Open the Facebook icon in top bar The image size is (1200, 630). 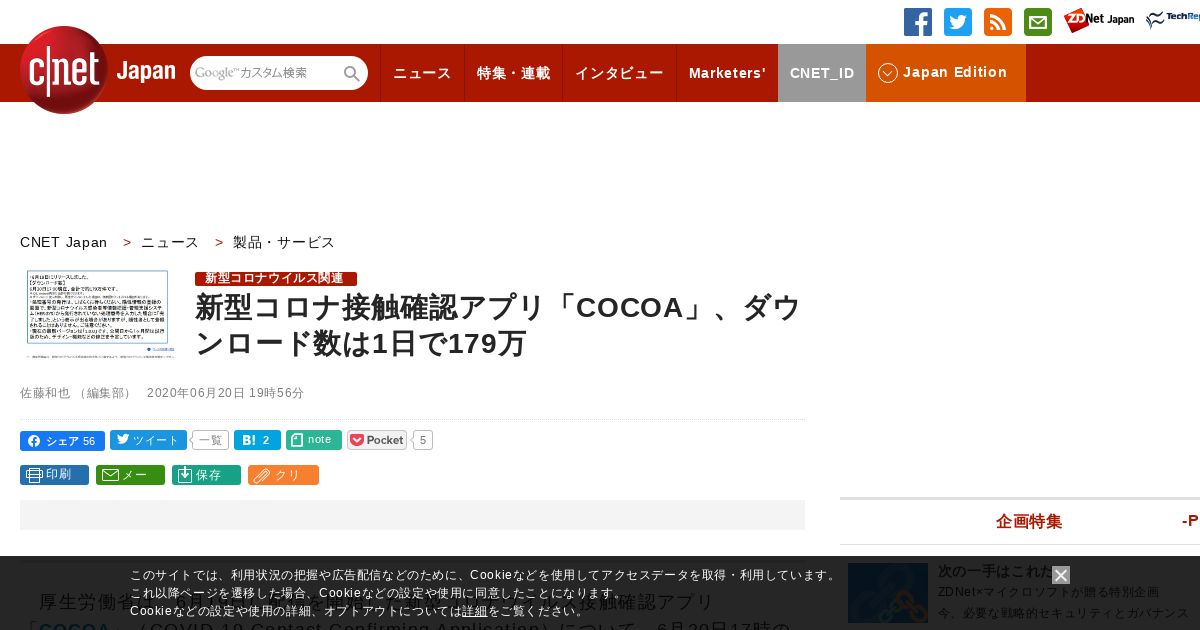tap(918, 22)
